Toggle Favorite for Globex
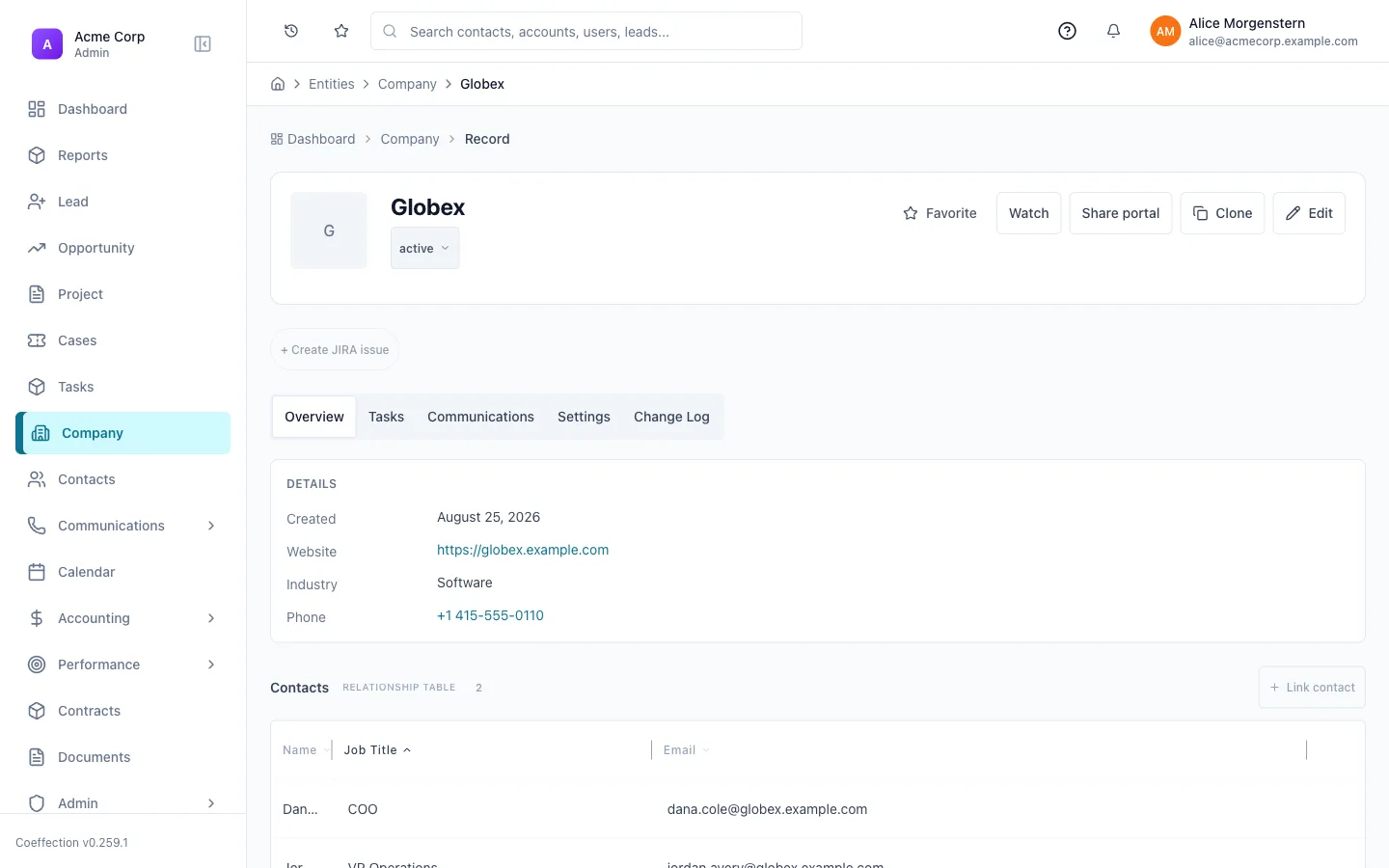 940,213
